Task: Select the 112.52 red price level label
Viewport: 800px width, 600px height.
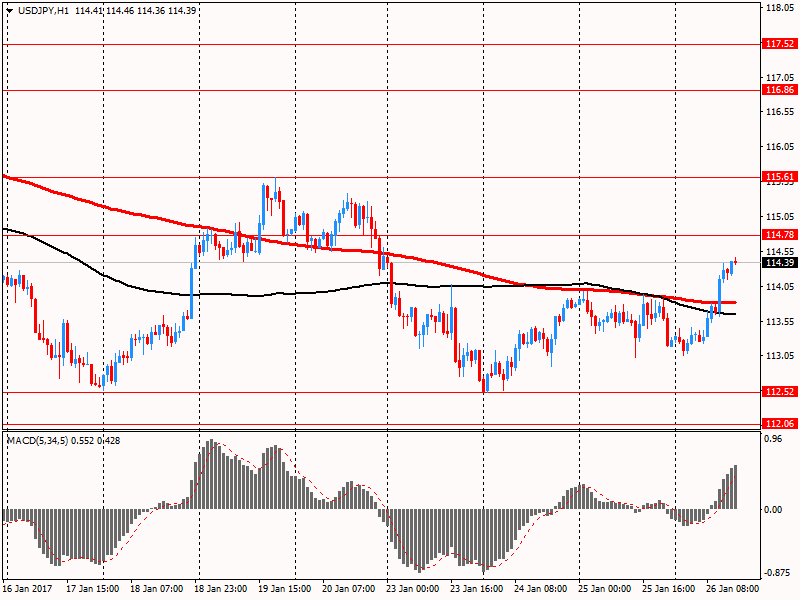Action: 780,392
